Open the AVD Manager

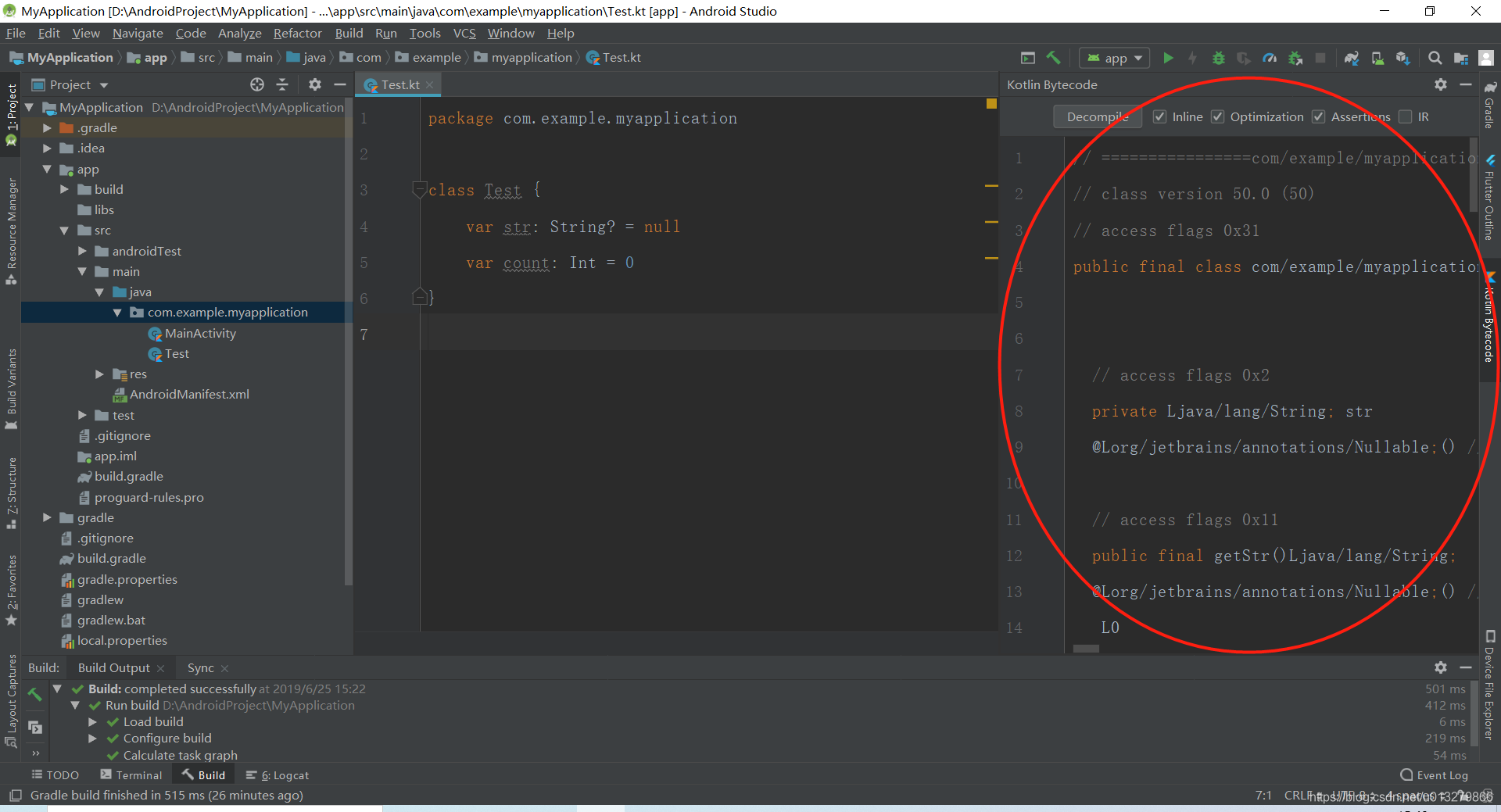click(1377, 58)
